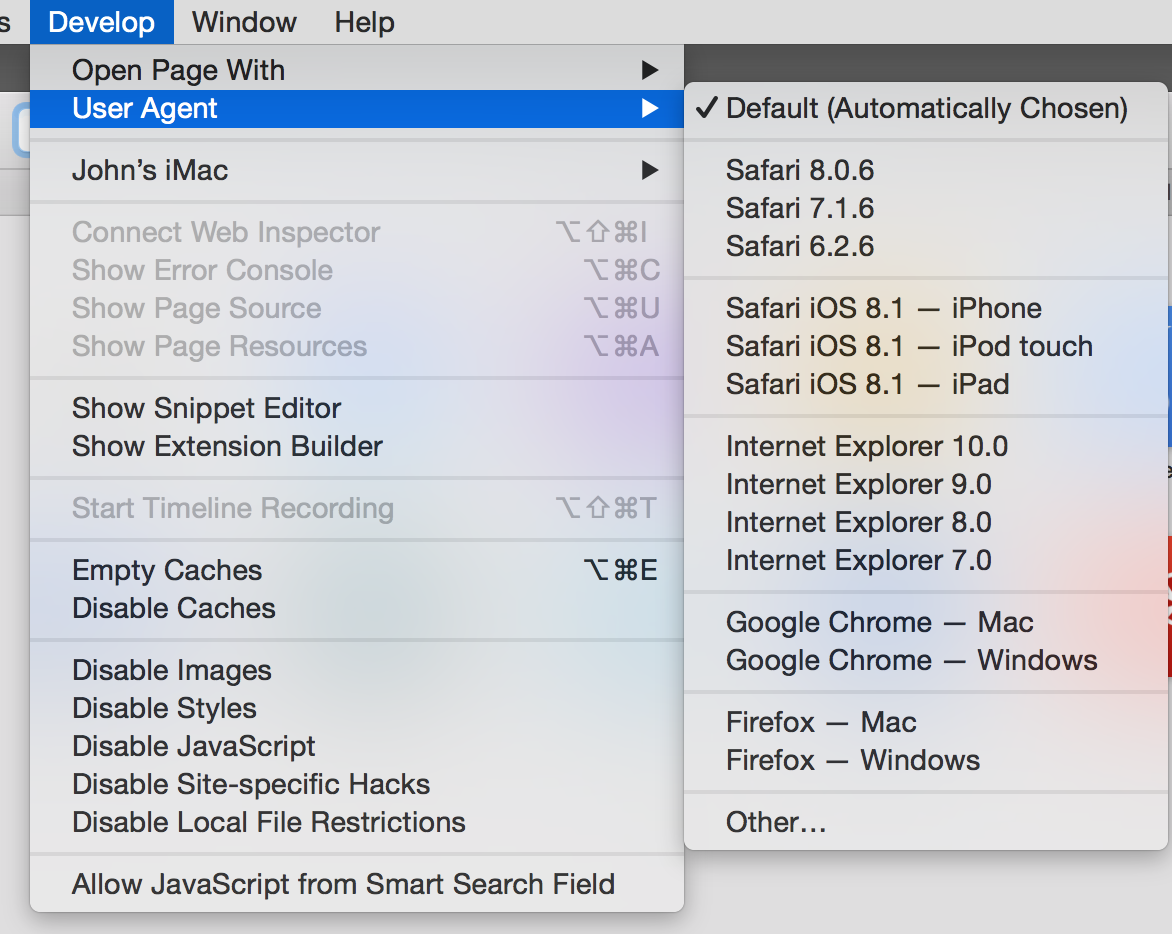Pick Safari 7.1.6 user agent
The height and width of the screenshot is (934, 1172).
coord(926,208)
